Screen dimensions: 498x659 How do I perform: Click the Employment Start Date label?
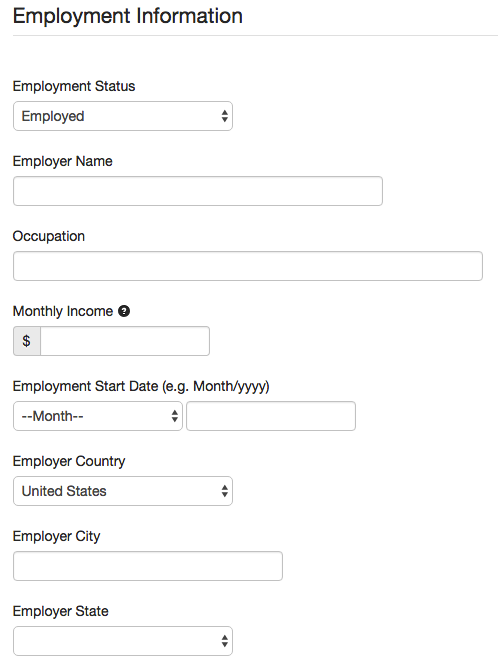[141, 386]
